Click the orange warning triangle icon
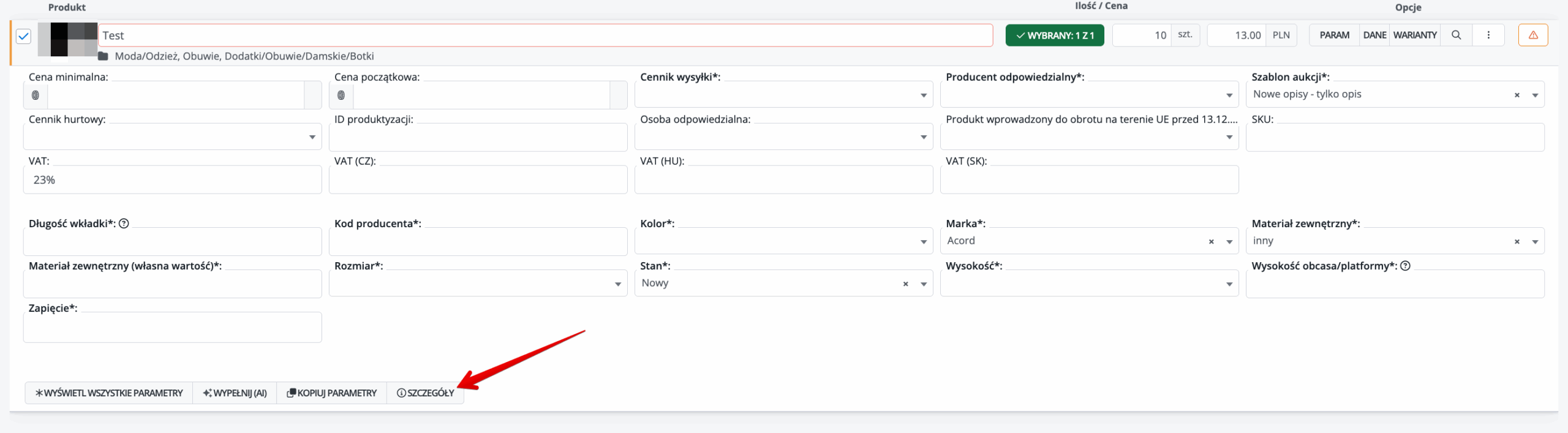The width and height of the screenshot is (1568, 433). pyautogui.click(x=1532, y=35)
